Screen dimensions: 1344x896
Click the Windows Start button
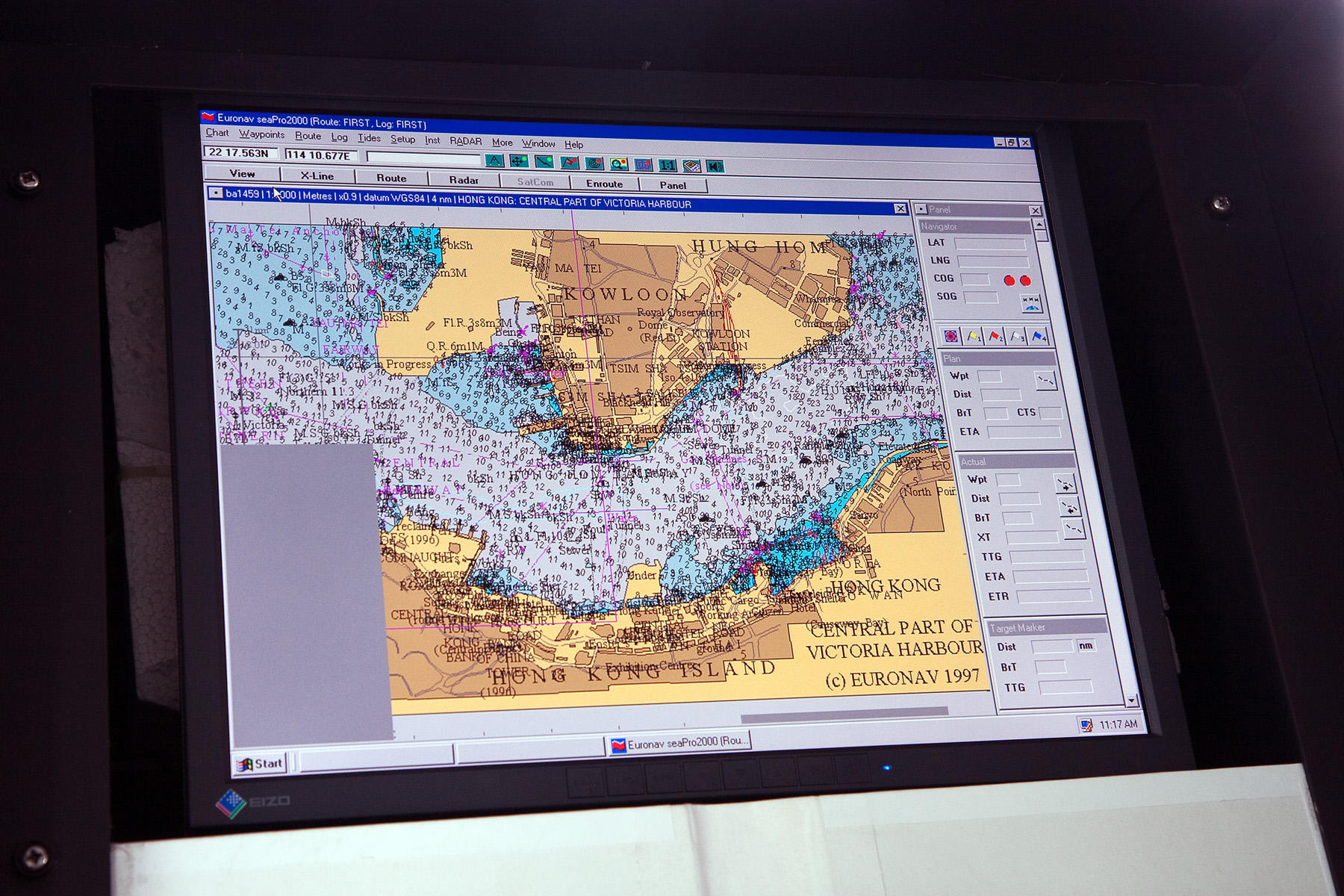point(261,764)
